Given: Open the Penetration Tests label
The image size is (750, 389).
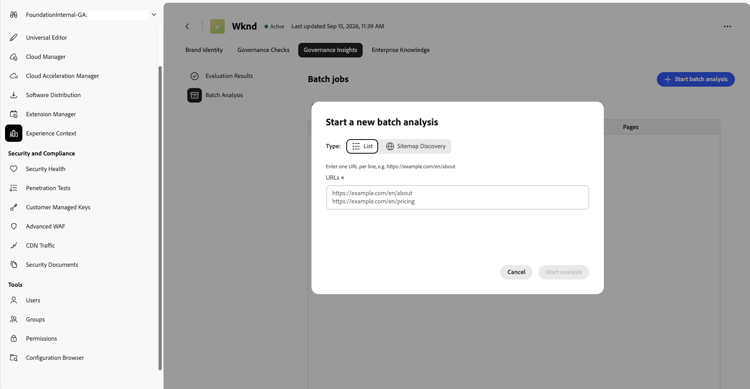Looking at the screenshot, I should pyautogui.click(x=48, y=188).
